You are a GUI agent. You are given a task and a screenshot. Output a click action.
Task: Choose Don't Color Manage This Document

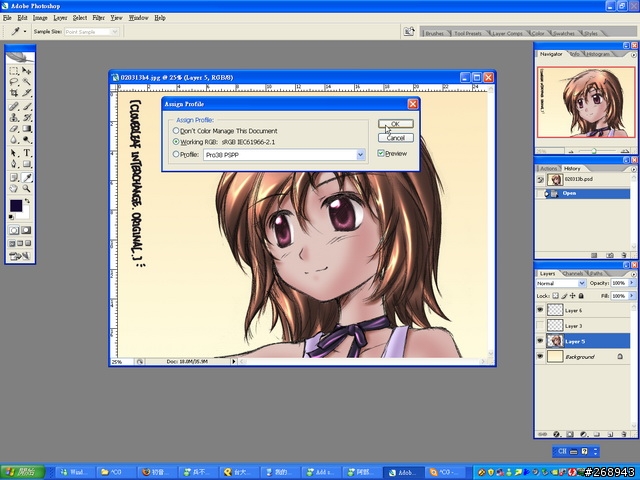176,131
